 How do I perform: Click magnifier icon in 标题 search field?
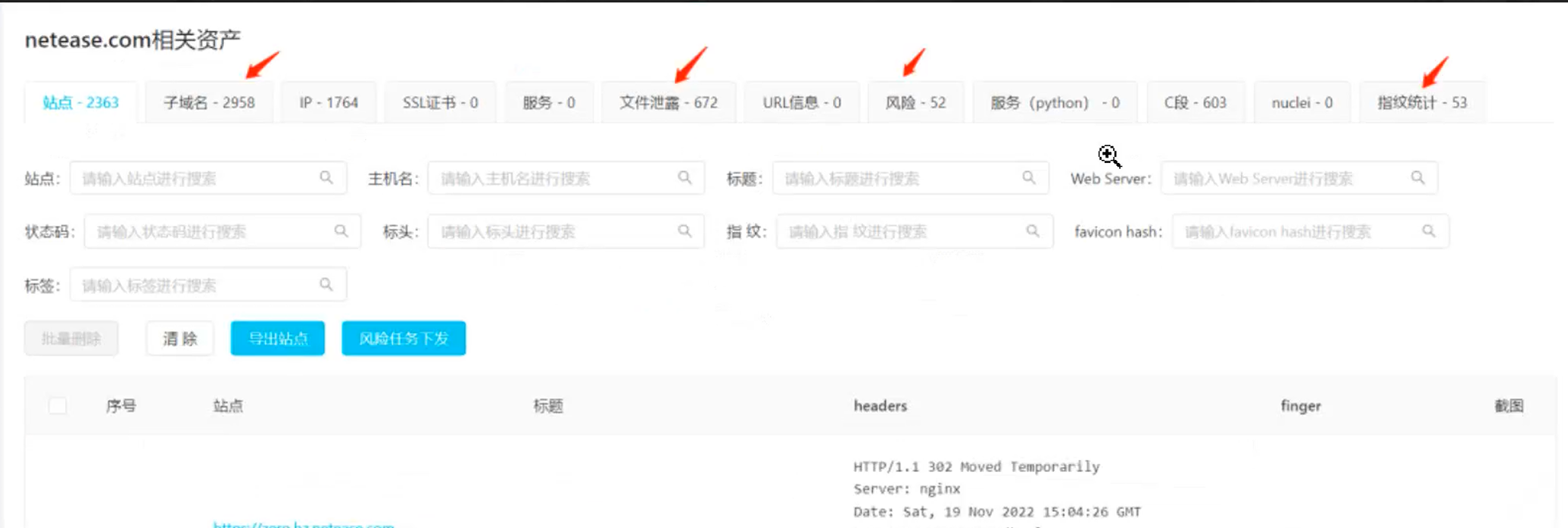(x=1028, y=178)
